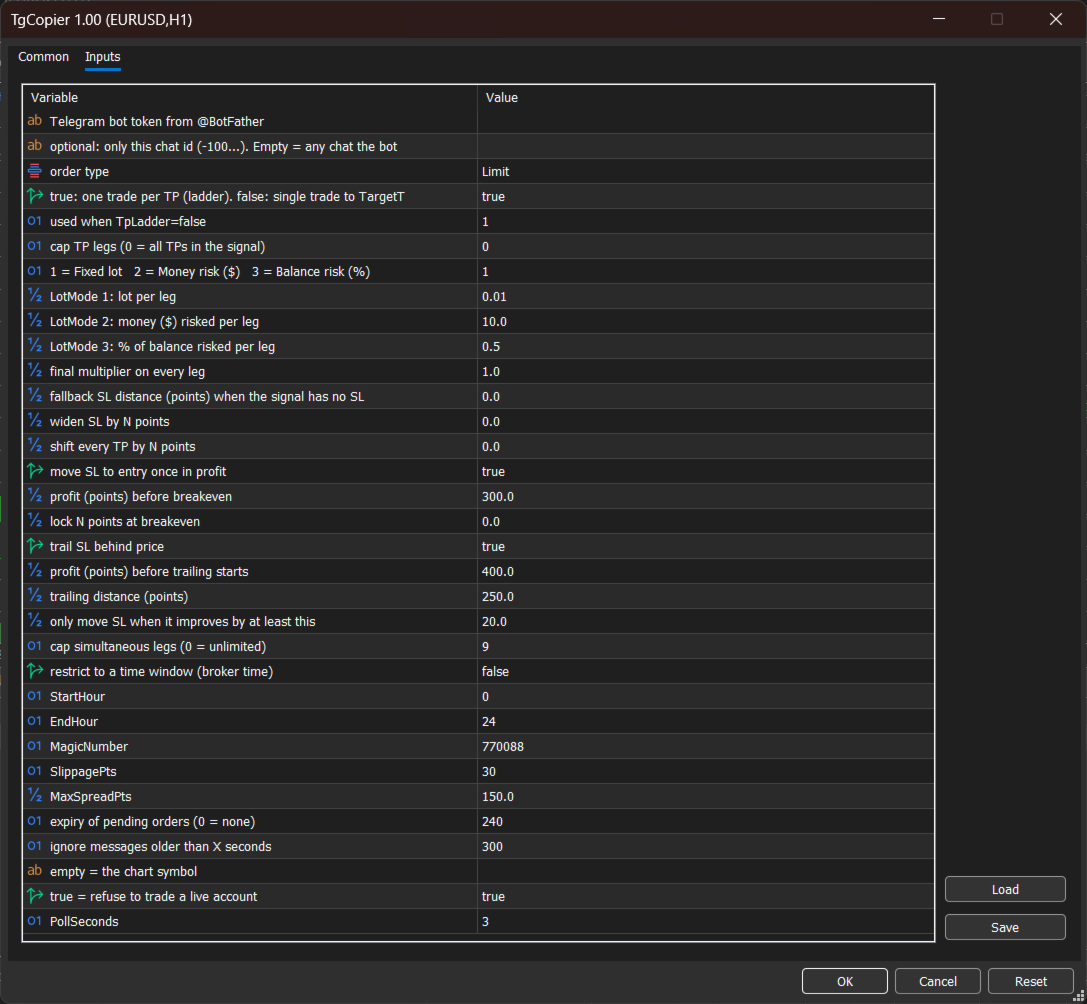The height and width of the screenshot is (1004, 1087).
Task: Click integer icon beside used when TpLadder=false
Action: [35, 220]
